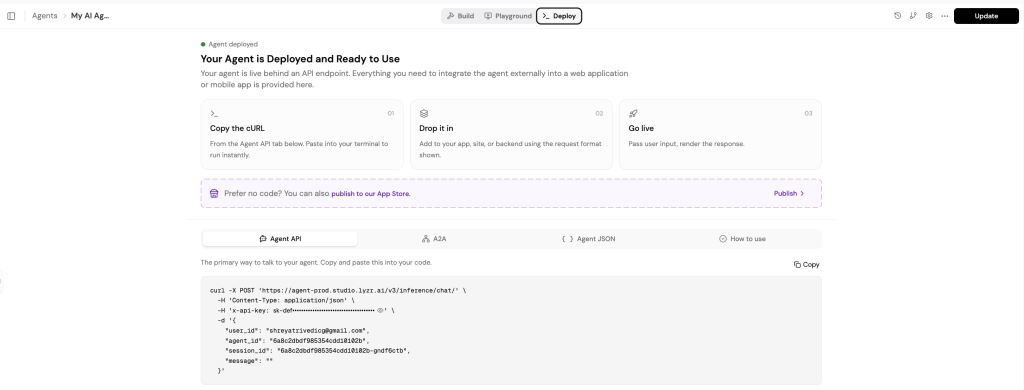The width and height of the screenshot is (1024, 390).
Task: Click the layers icon on Drop it in card
Action: point(424,114)
